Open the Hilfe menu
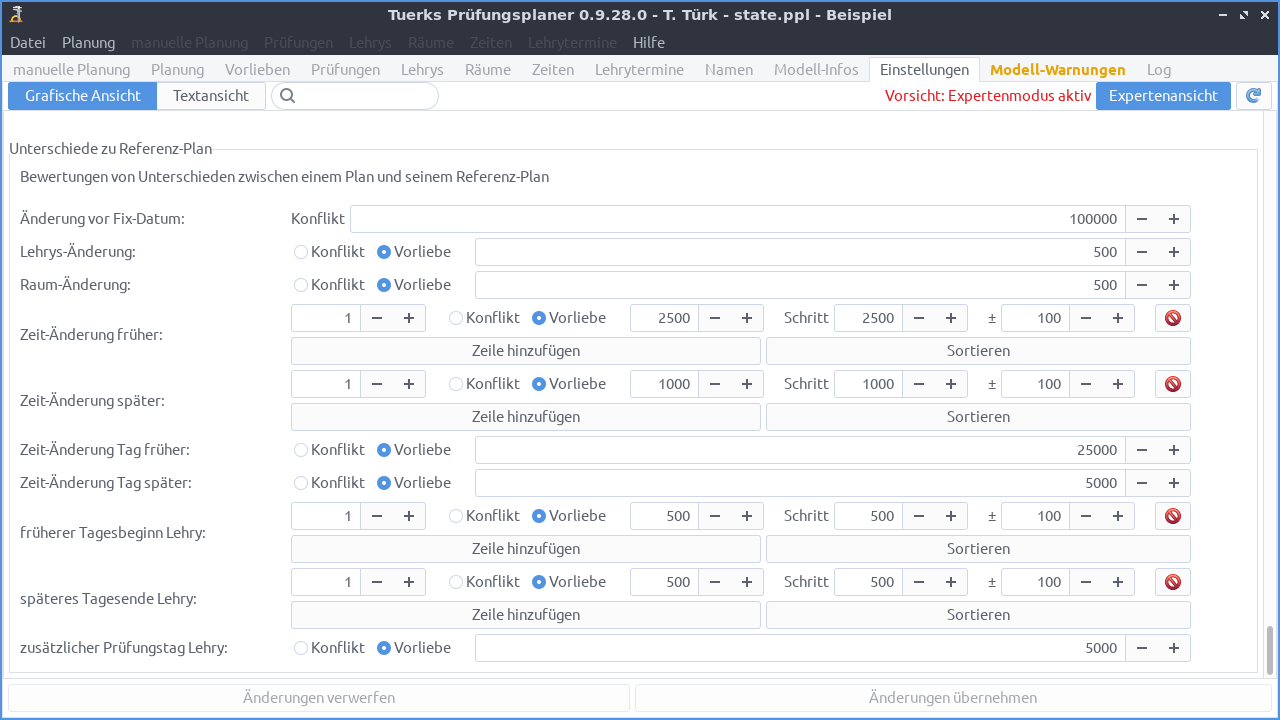 pyautogui.click(x=648, y=43)
